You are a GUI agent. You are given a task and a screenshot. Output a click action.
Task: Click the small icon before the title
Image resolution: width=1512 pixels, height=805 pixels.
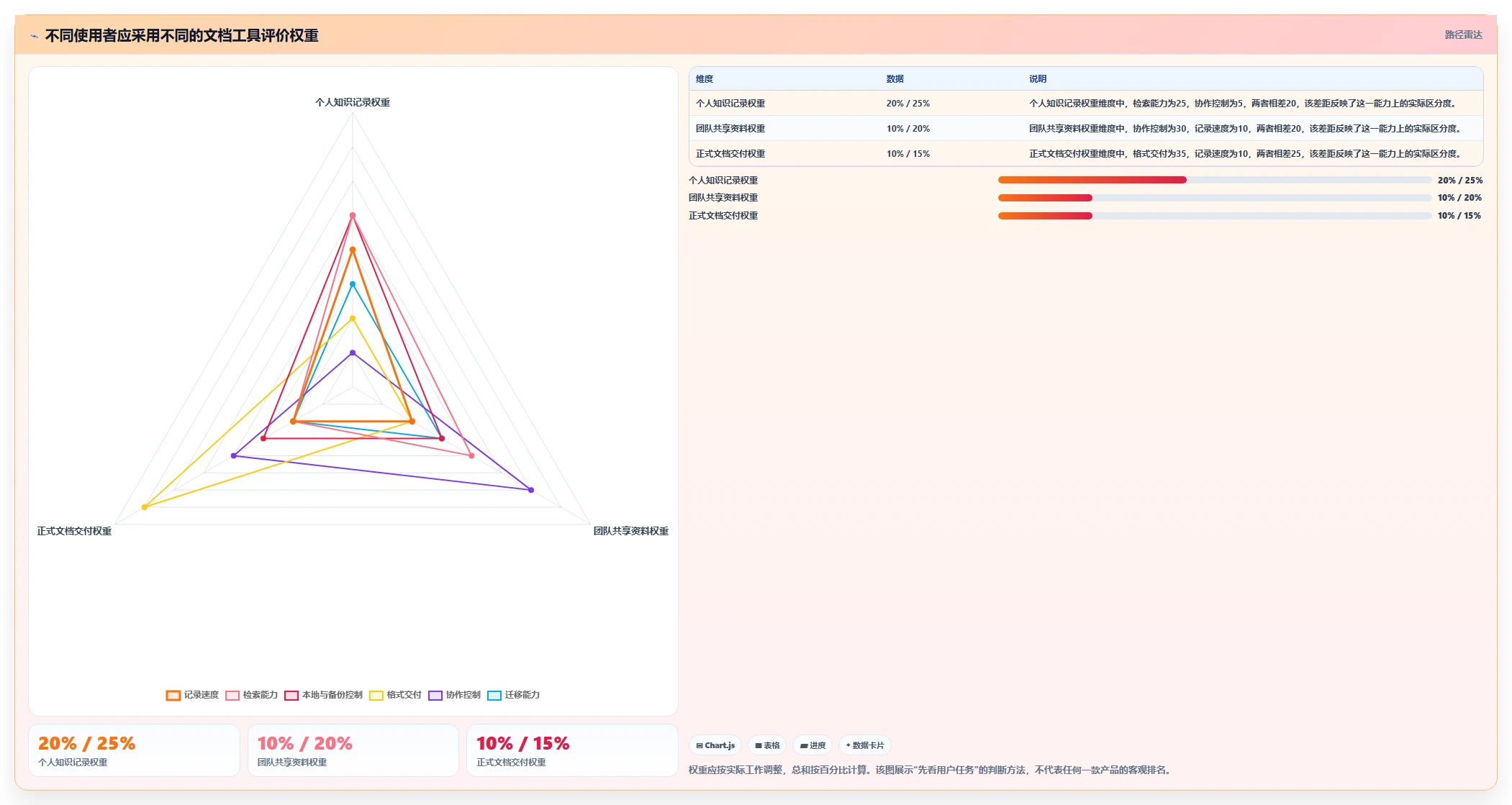(34, 36)
